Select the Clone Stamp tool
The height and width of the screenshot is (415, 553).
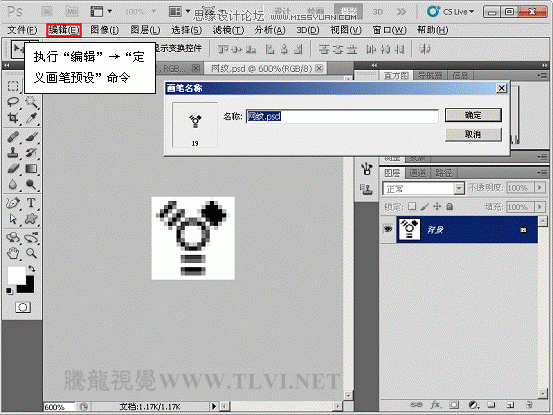[x=13, y=153]
